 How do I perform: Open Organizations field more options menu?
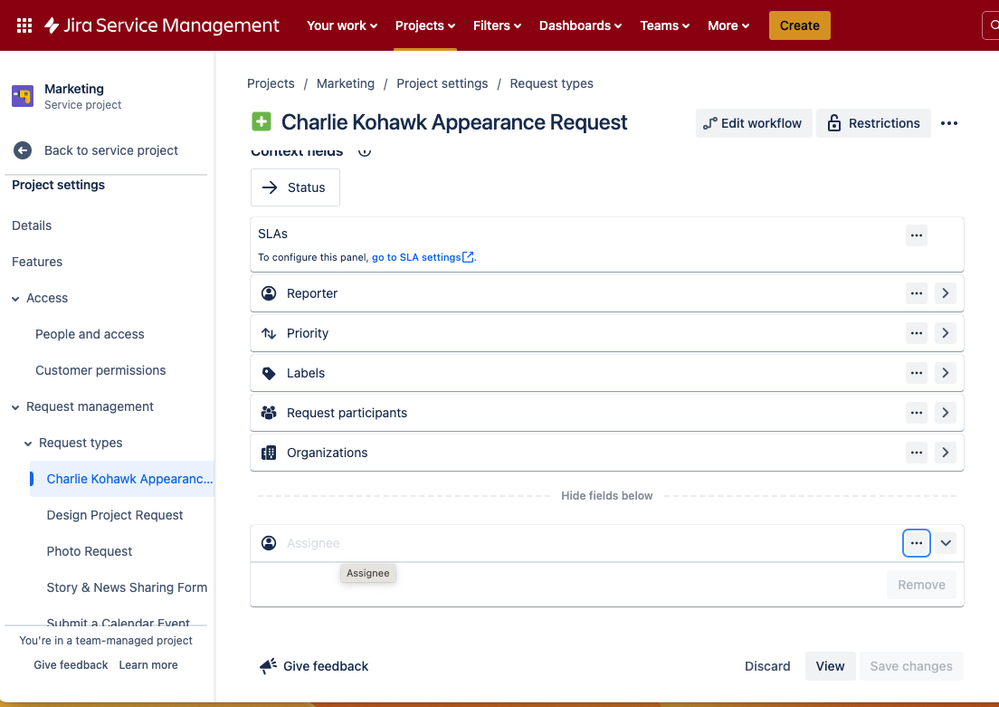[x=916, y=453]
